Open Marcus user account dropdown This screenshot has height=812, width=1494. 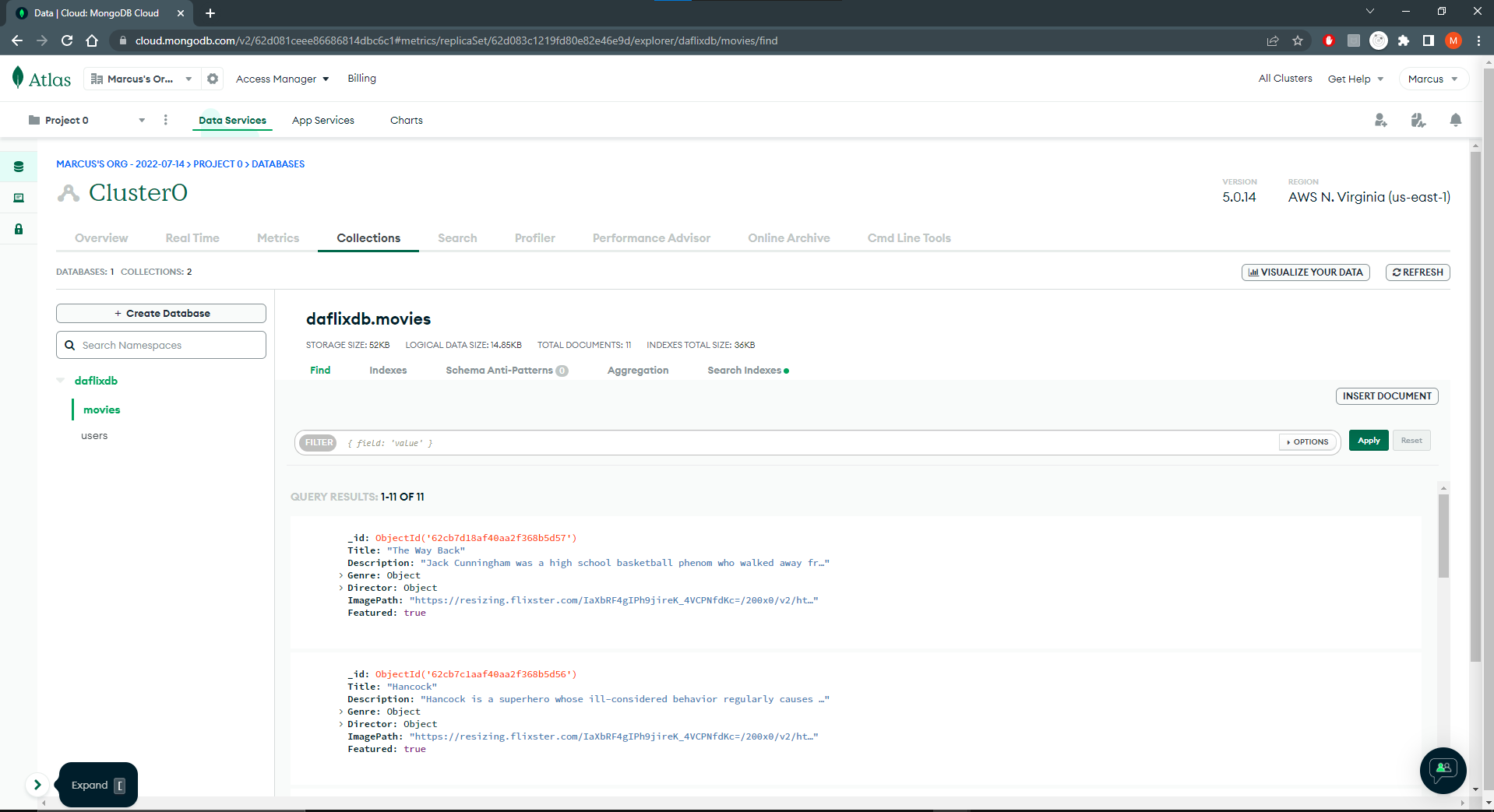(1433, 79)
